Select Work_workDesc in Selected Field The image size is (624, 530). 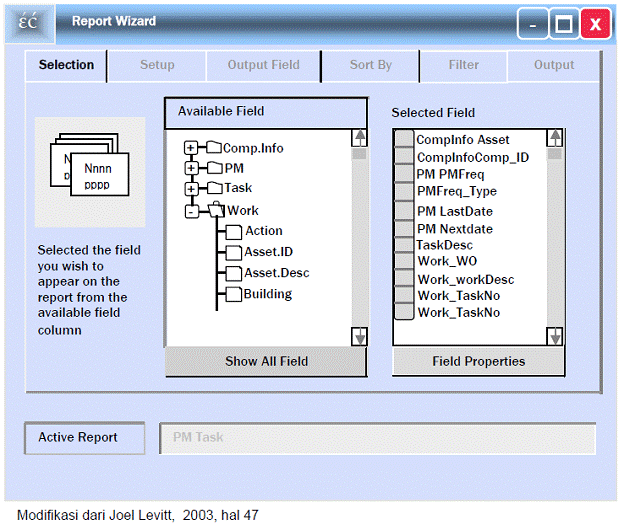(x=466, y=280)
